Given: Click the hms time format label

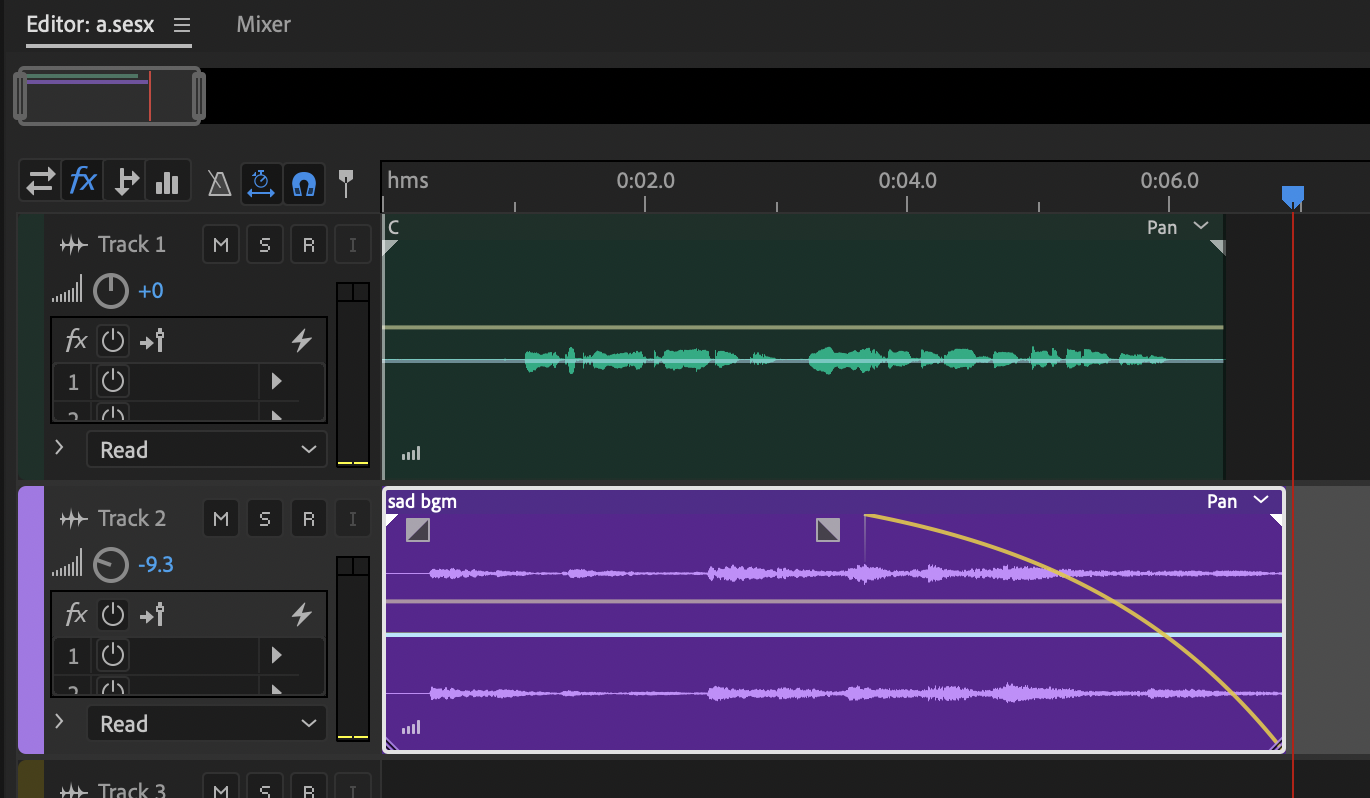Looking at the screenshot, I should click(x=408, y=181).
